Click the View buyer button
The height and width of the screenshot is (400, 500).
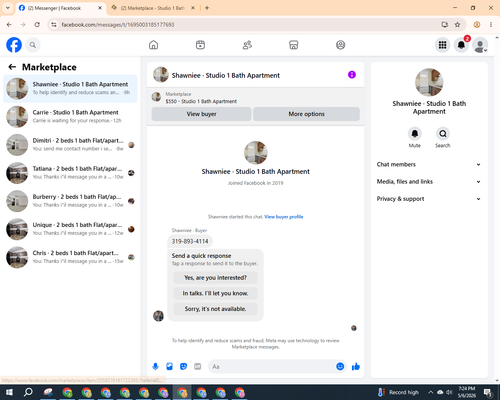201,114
